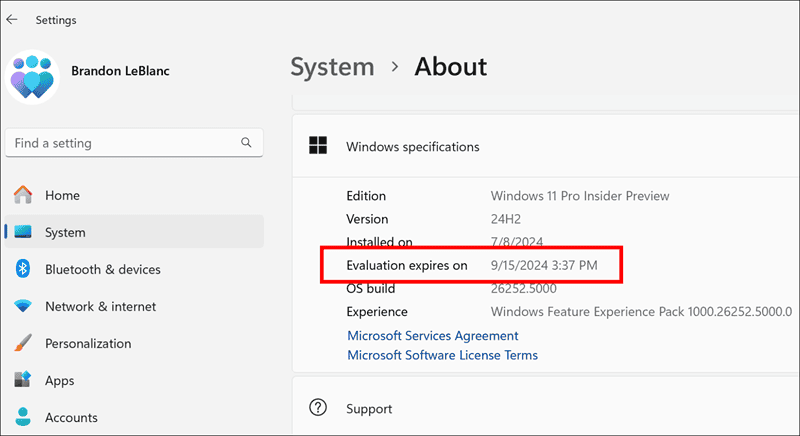Expand the Support section
800x436 pixels.
click(x=546, y=408)
